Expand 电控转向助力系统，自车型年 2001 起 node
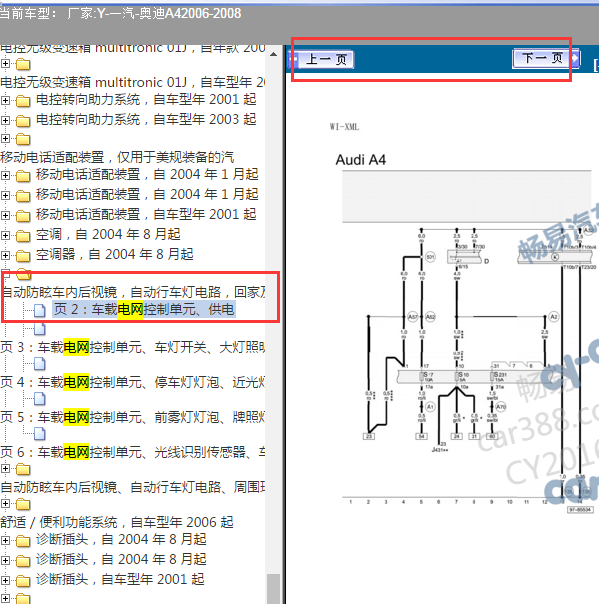 [x=5, y=101]
